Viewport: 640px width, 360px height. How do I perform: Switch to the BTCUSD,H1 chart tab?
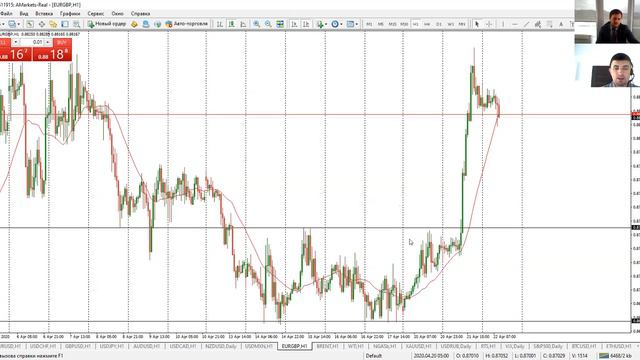[583, 346]
